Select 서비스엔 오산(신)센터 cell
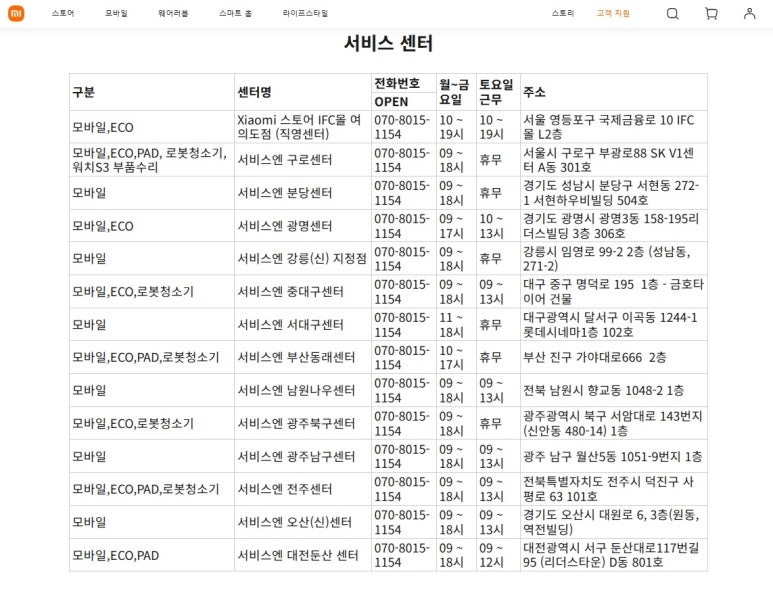773x589 pixels. point(303,522)
